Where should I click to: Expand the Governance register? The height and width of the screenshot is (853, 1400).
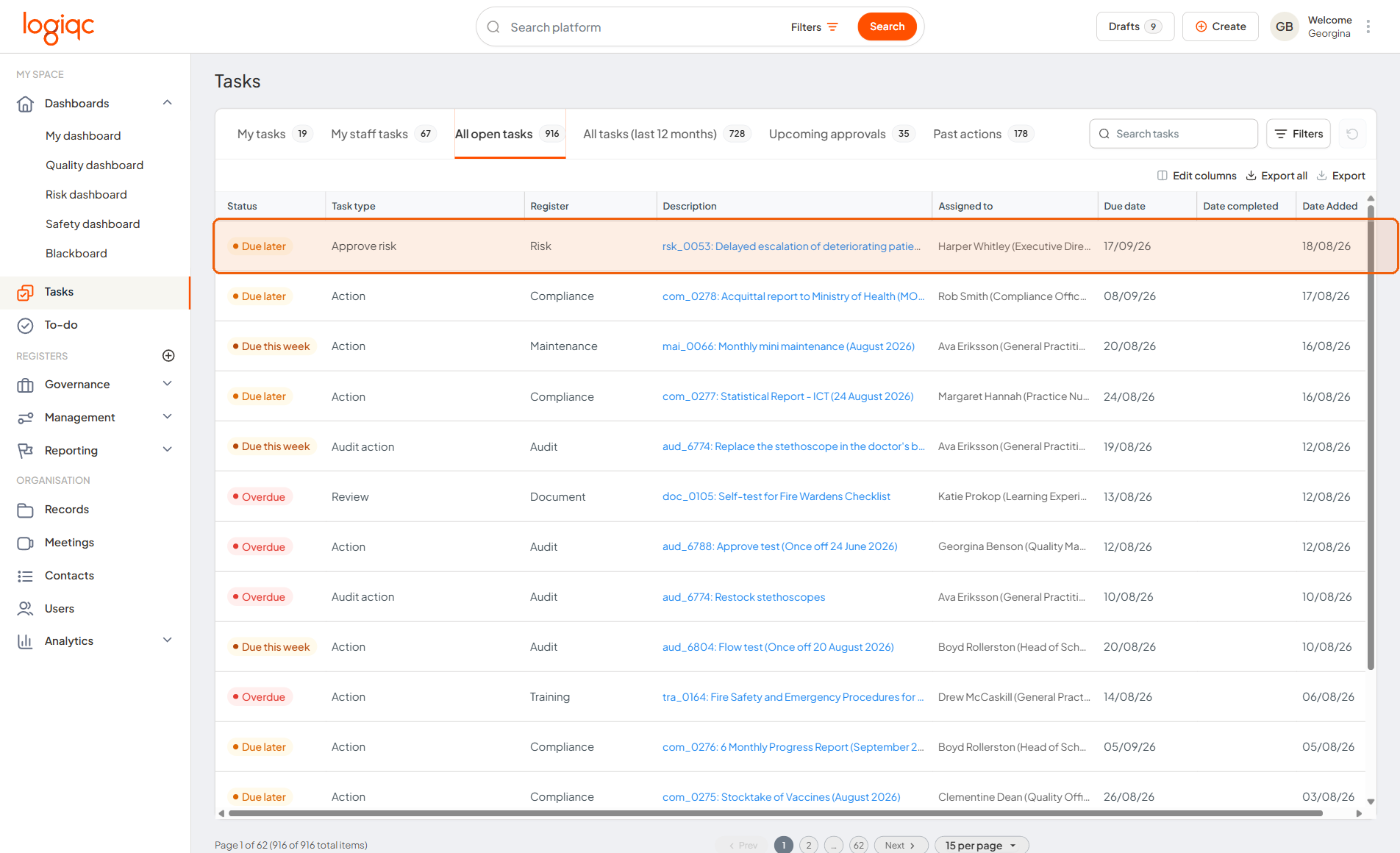(168, 384)
